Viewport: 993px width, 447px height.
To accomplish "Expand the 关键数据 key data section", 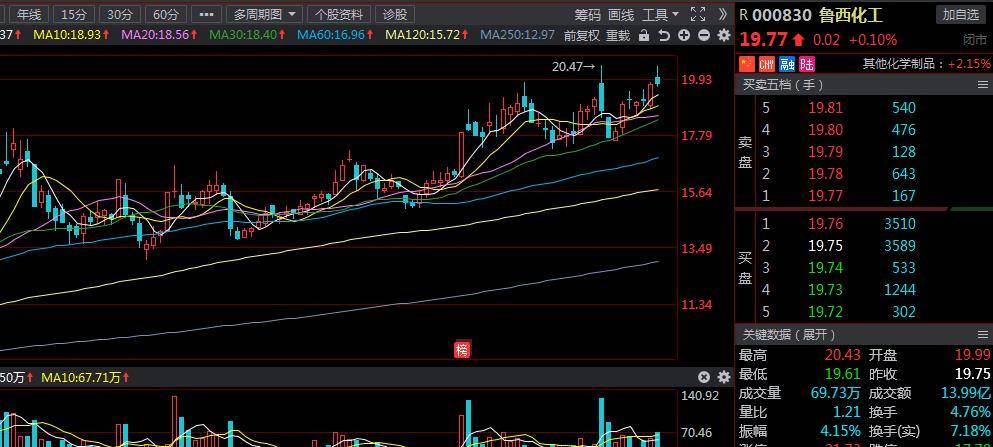I will coord(787,334).
